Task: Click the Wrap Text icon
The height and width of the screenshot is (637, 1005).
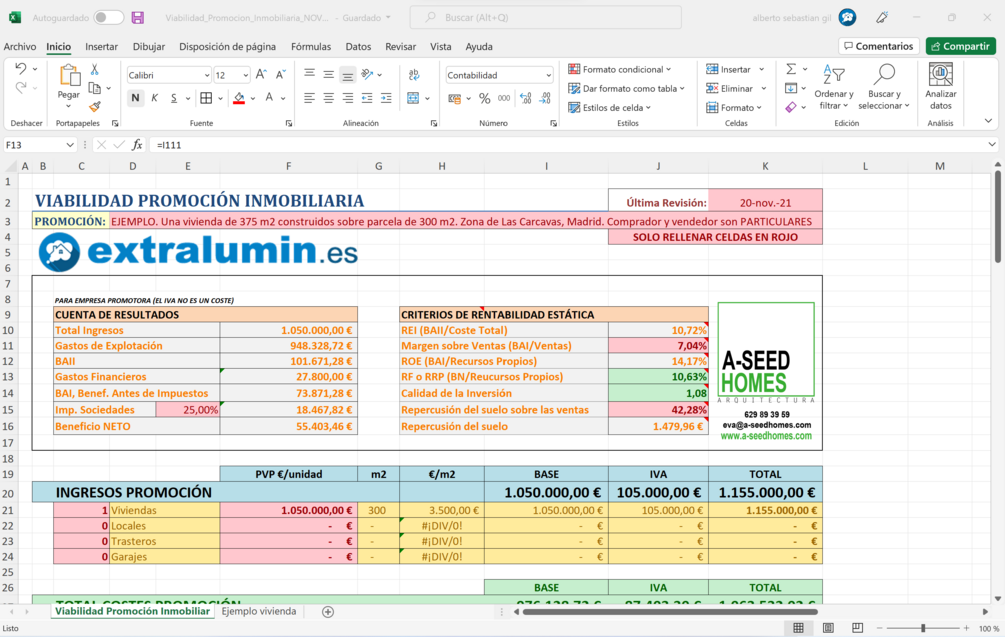Action: 414,75
